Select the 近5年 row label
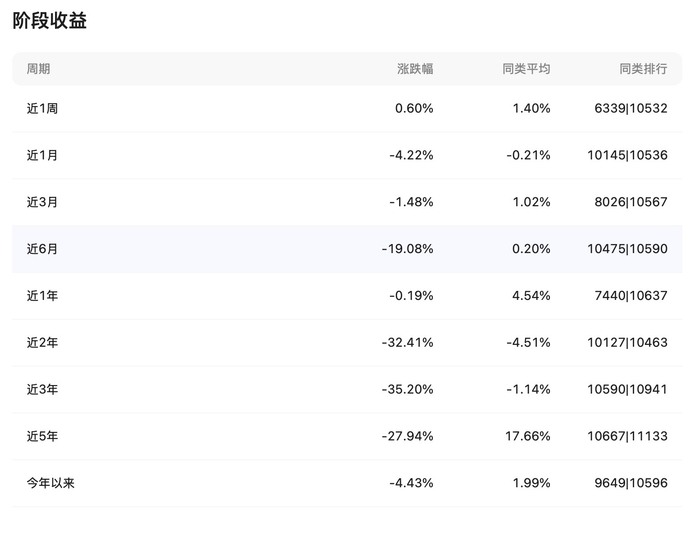 tap(43, 436)
